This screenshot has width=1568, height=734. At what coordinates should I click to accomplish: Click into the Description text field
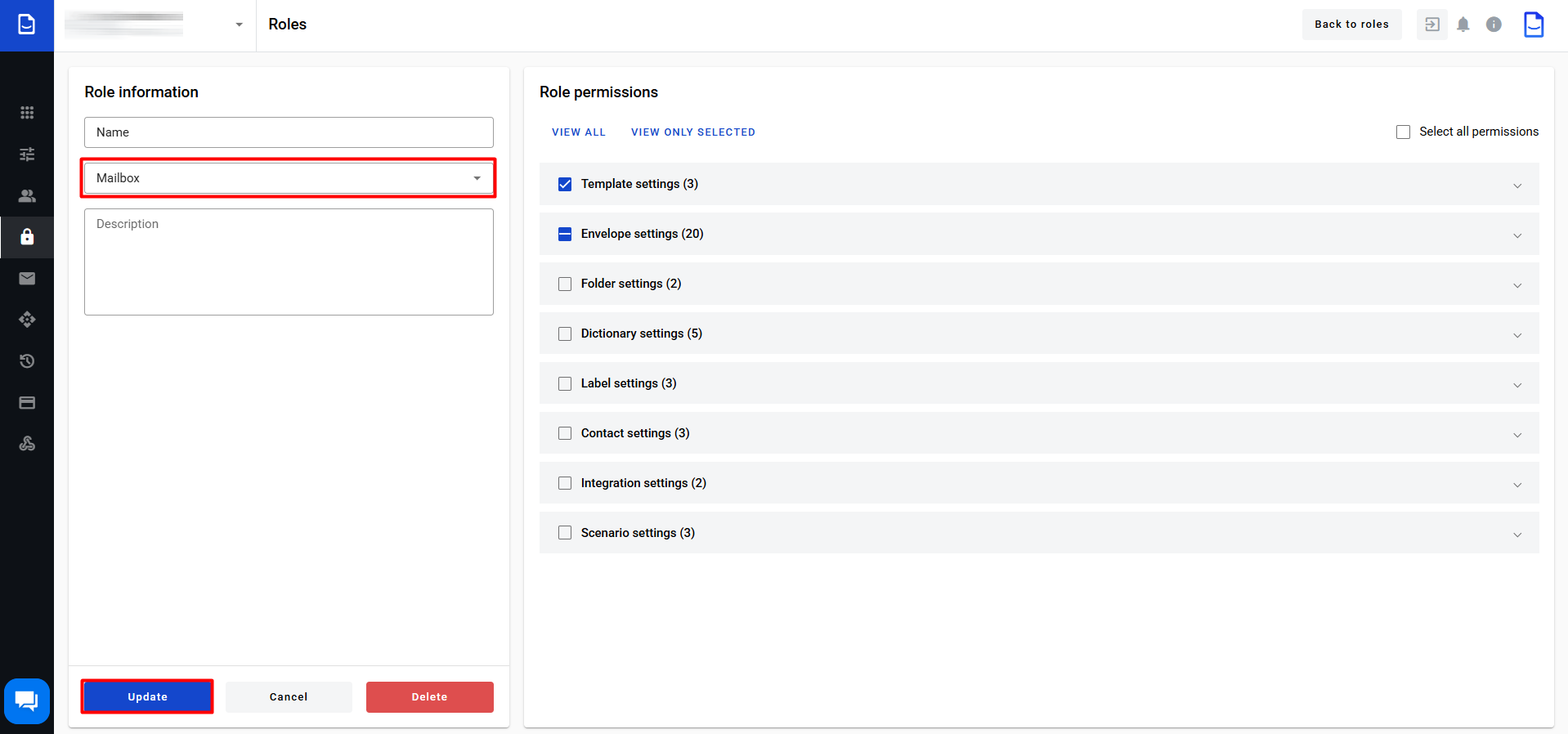[x=289, y=262]
